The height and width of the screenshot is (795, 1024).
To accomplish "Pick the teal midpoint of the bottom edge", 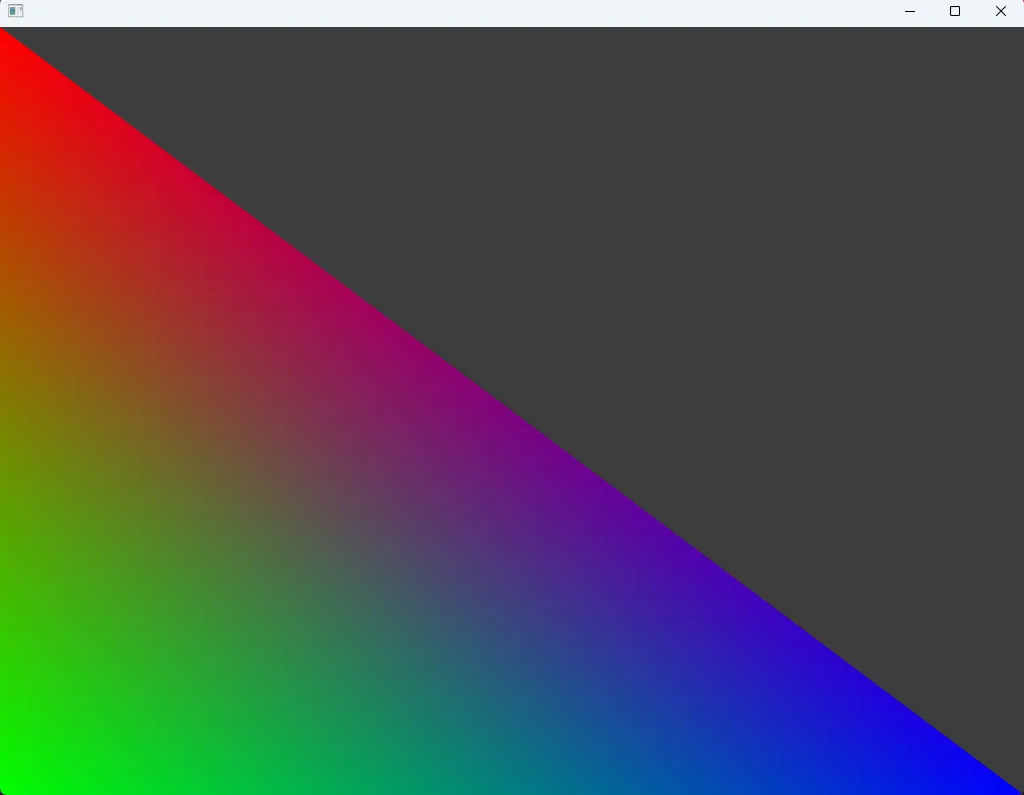I will click(510, 785).
